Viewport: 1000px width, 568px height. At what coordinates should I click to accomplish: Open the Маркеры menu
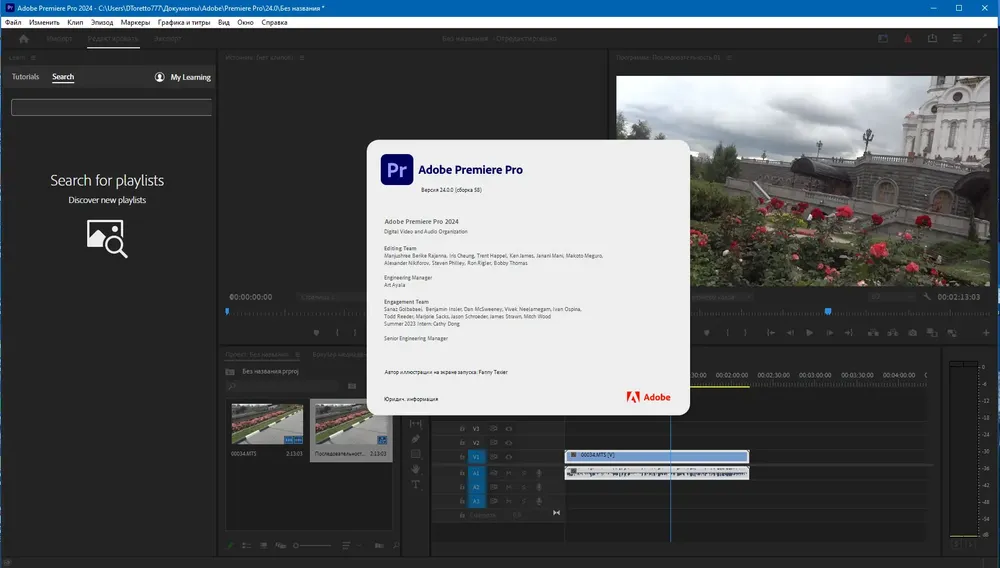coord(135,22)
